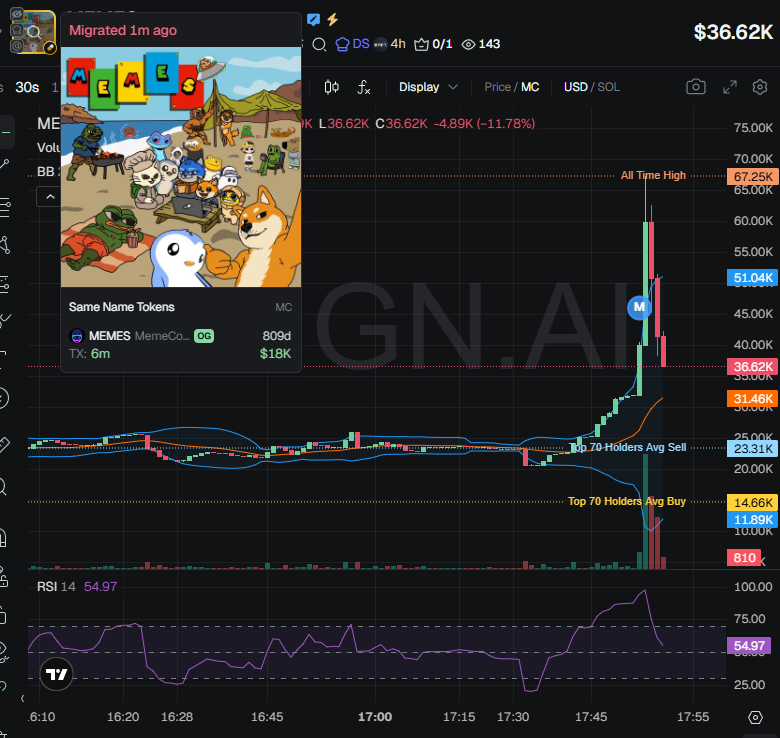This screenshot has height=738, width=780.
Task: Click the Top 70 Holders Avg Buy label
Action: tap(627, 501)
